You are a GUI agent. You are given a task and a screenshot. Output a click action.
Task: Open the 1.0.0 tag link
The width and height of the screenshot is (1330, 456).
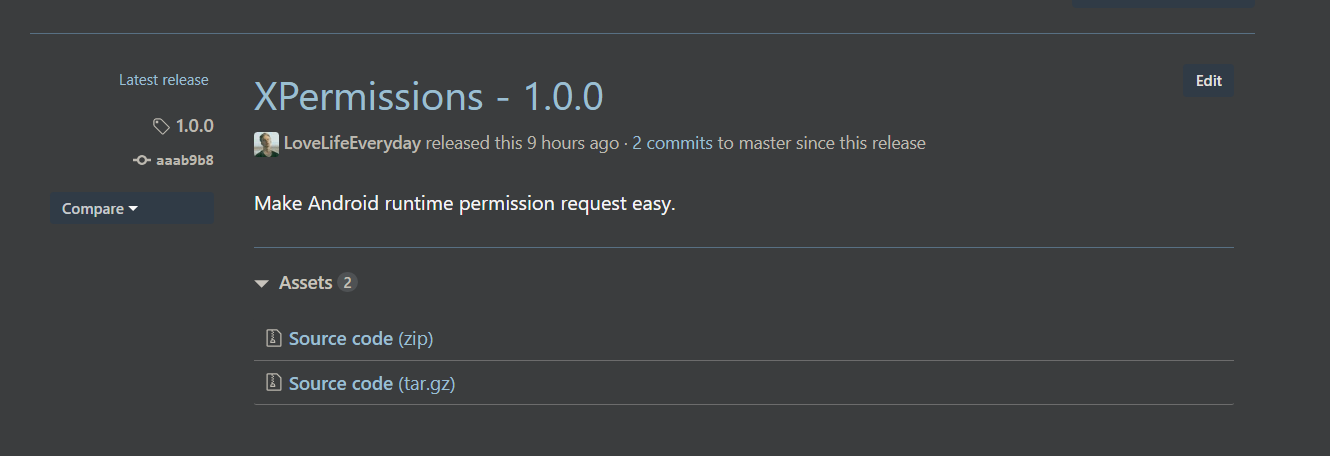195,126
